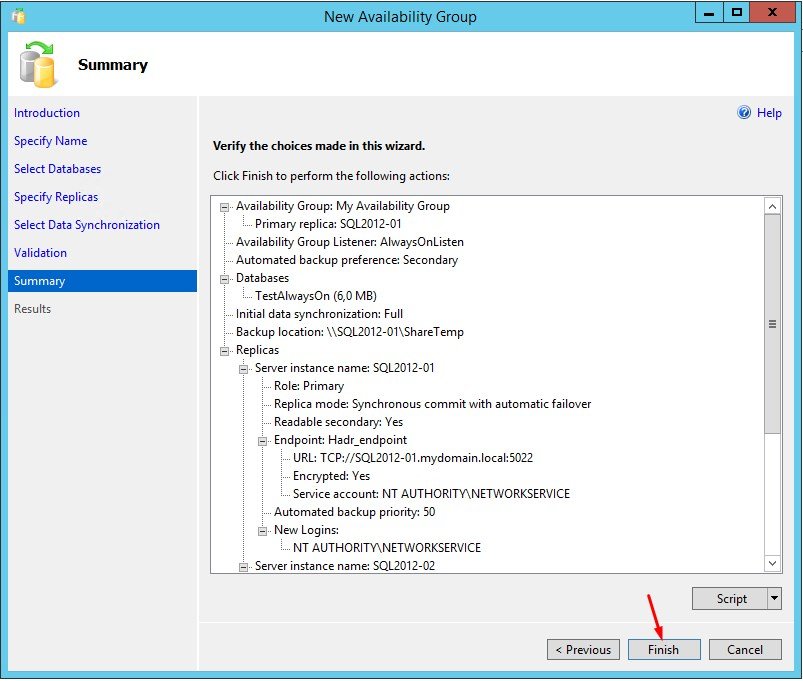
Task: Collapse the Replicas tree node
Action: pos(225,350)
